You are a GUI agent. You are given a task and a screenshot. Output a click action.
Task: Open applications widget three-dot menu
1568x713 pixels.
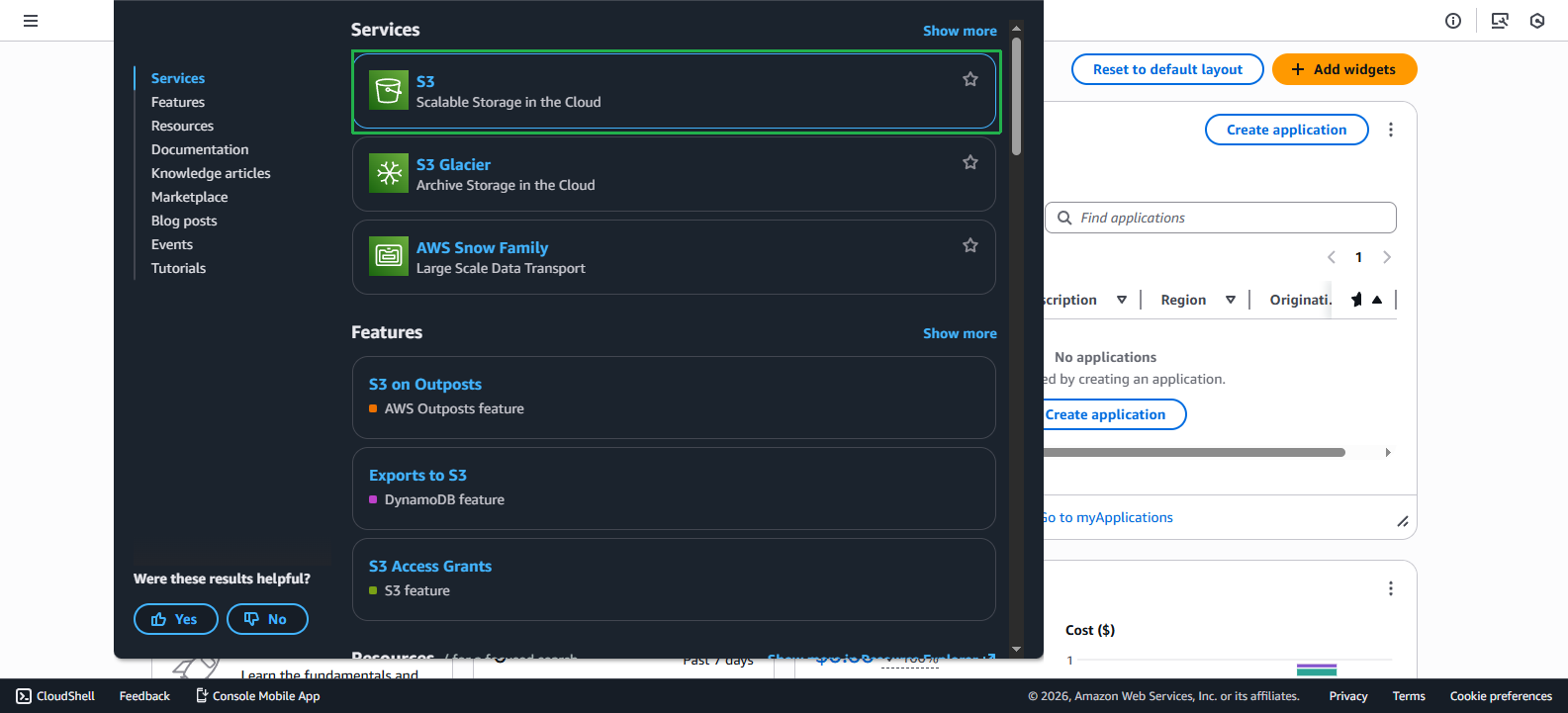point(1391,130)
